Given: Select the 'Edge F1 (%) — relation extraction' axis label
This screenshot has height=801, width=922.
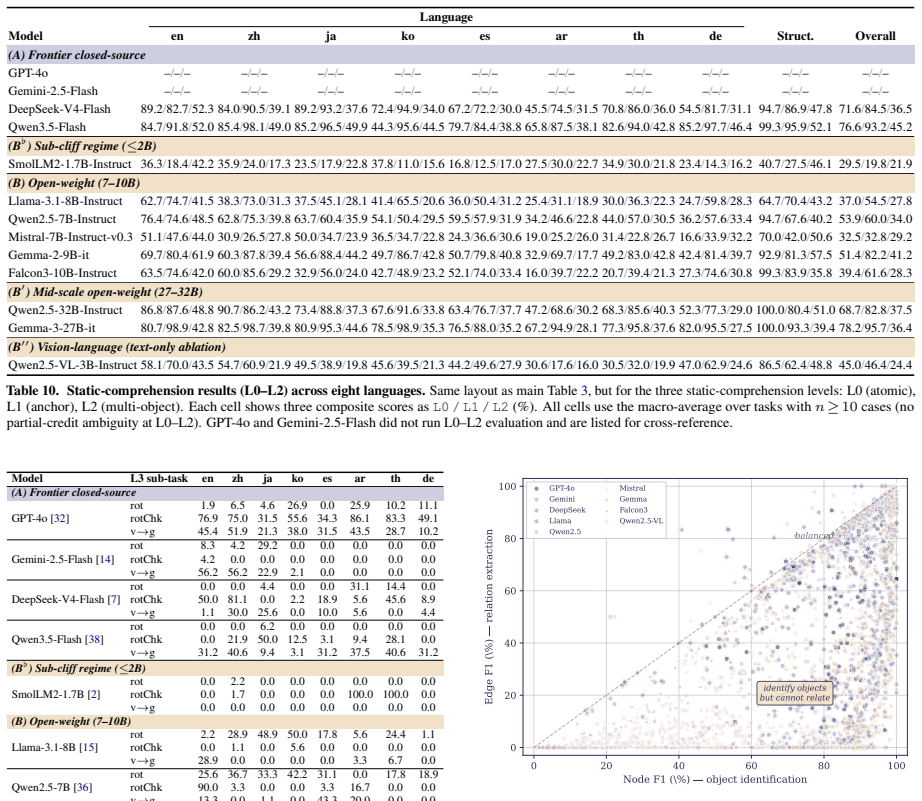Looking at the screenshot, I should click(x=489, y=616).
